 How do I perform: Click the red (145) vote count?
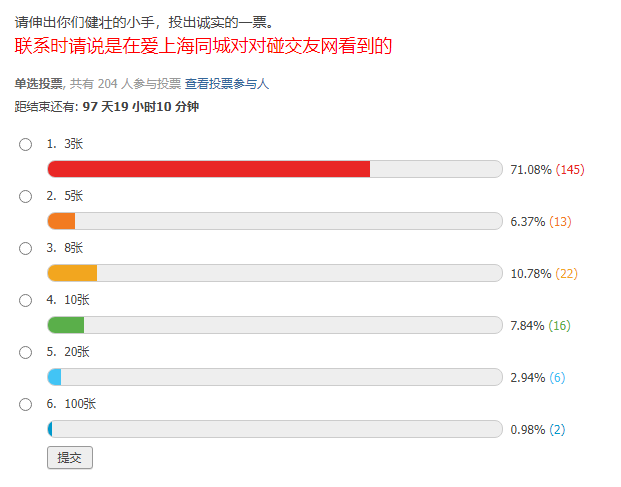click(570, 169)
